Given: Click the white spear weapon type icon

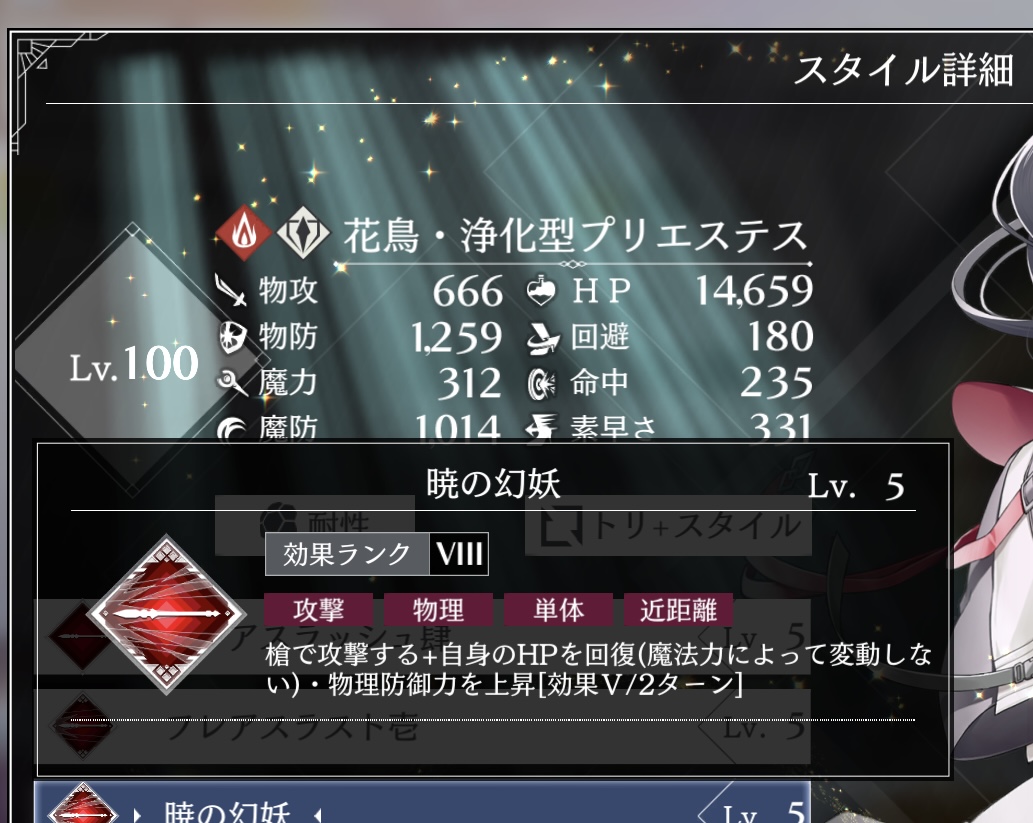Looking at the screenshot, I should 303,233.
